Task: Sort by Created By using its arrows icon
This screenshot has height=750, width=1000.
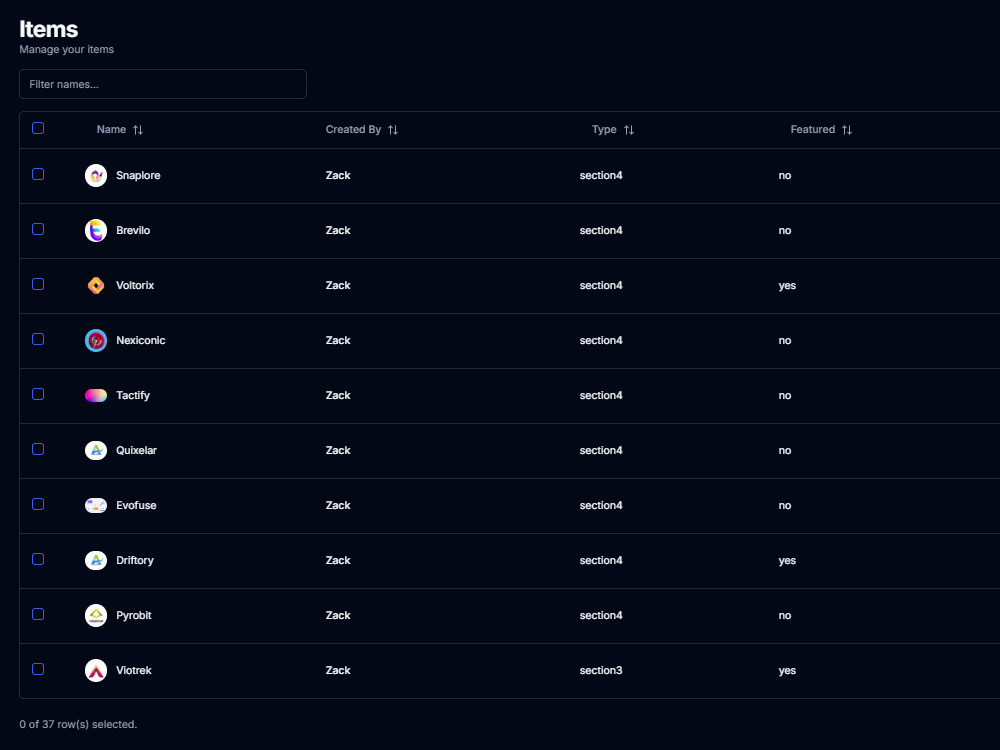Action: [x=393, y=130]
